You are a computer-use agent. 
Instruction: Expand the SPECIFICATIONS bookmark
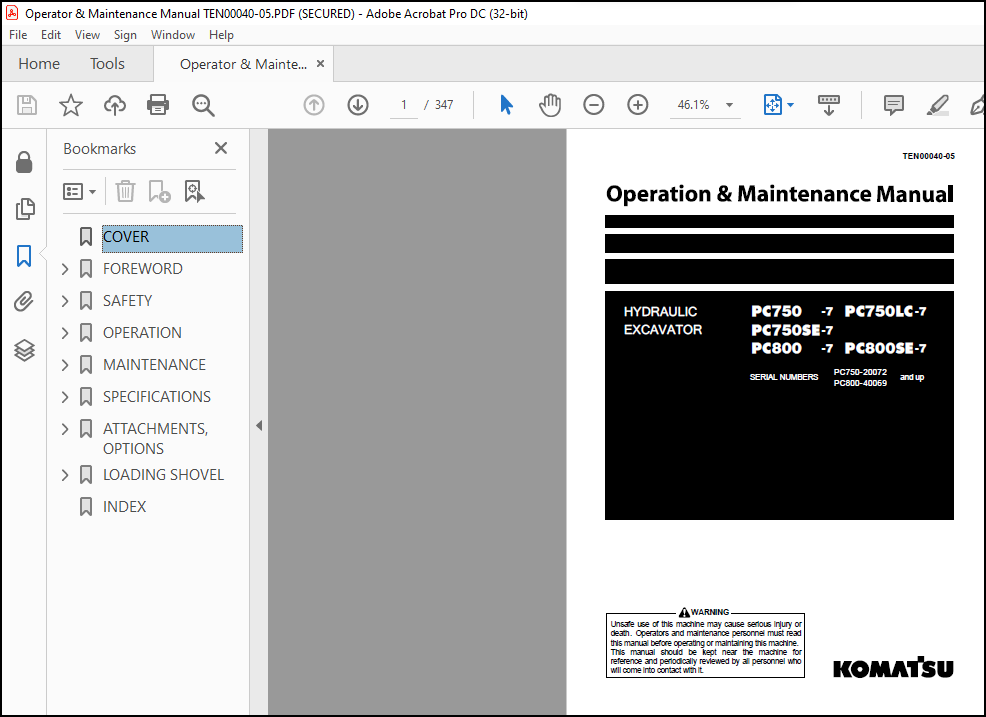click(65, 397)
